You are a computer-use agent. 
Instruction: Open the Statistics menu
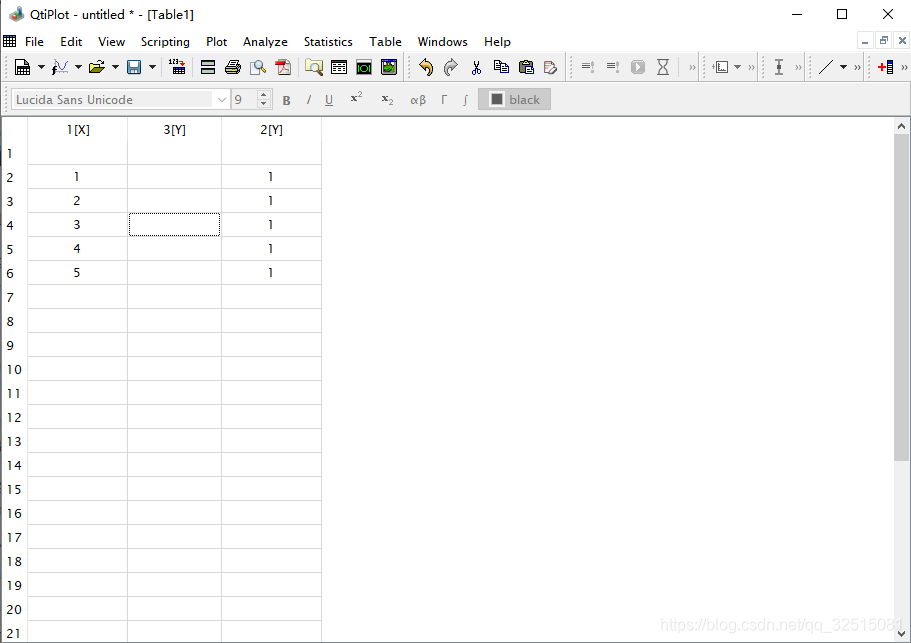click(328, 42)
